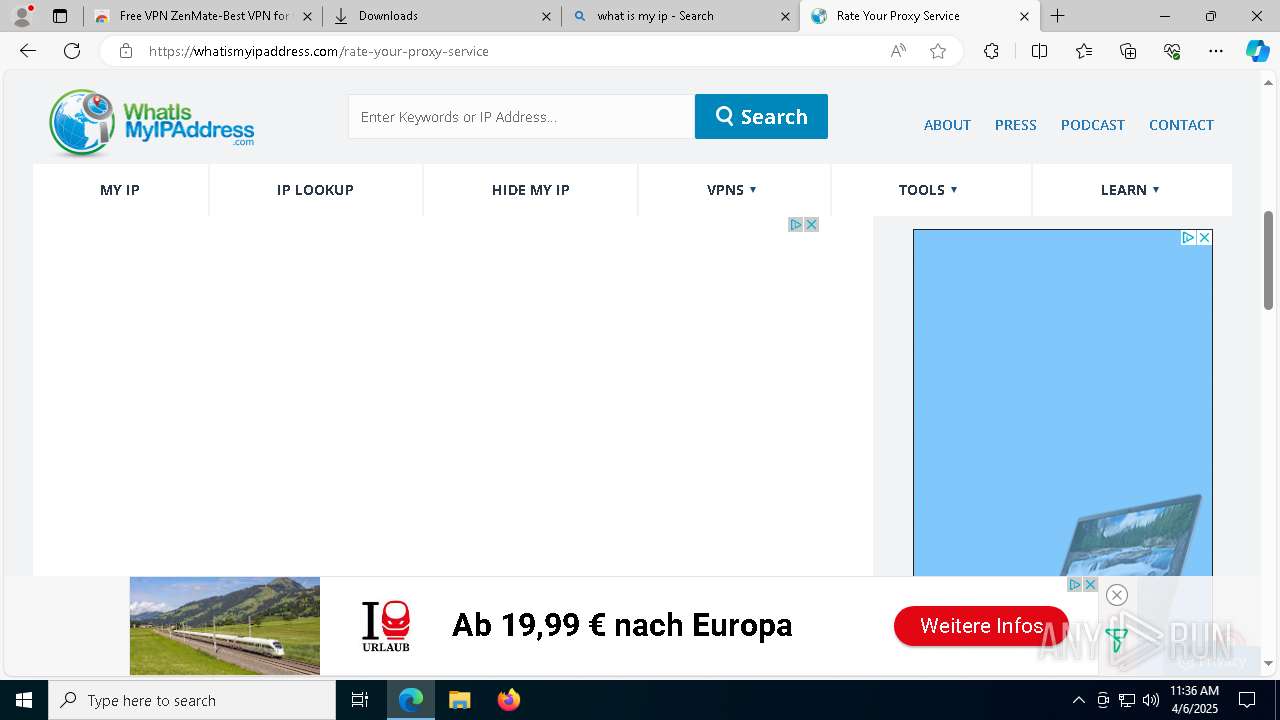Open the taskbar clock and date

click(1194, 700)
